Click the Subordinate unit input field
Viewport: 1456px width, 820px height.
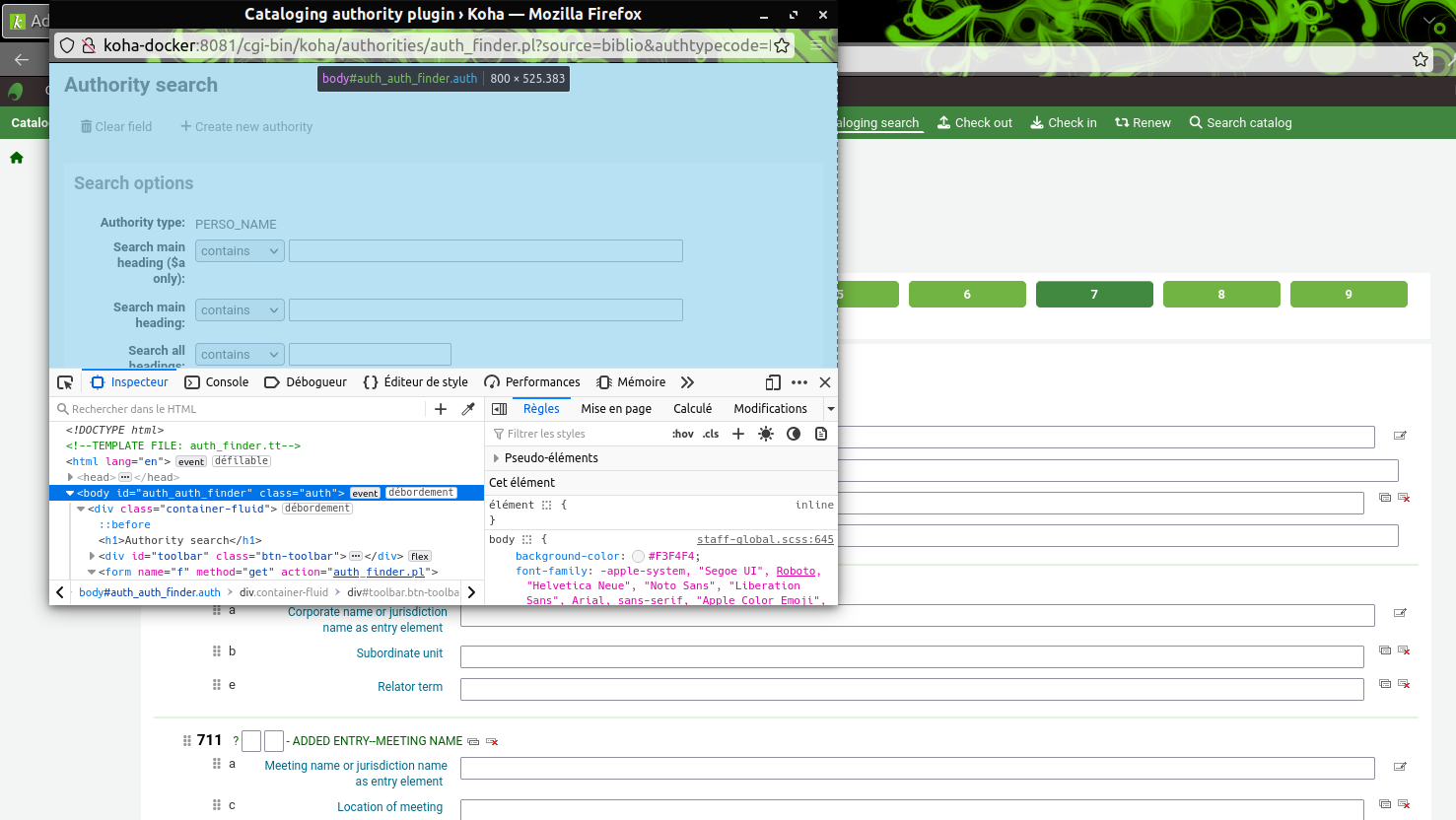click(x=912, y=656)
